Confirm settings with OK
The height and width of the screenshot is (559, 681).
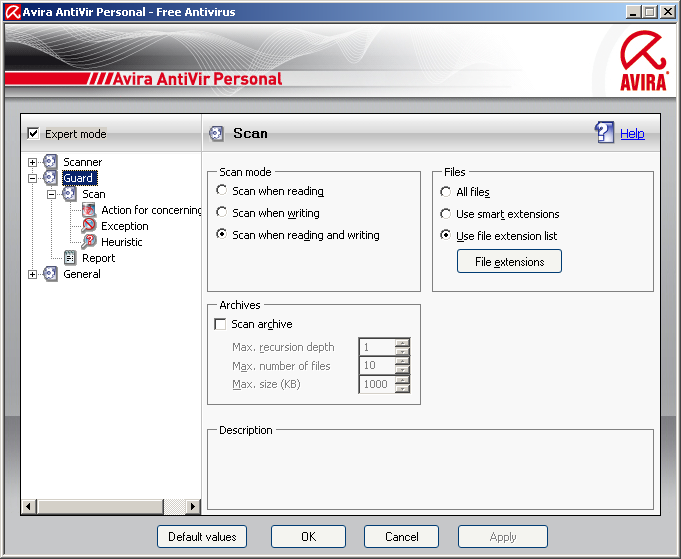tap(308, 537)
